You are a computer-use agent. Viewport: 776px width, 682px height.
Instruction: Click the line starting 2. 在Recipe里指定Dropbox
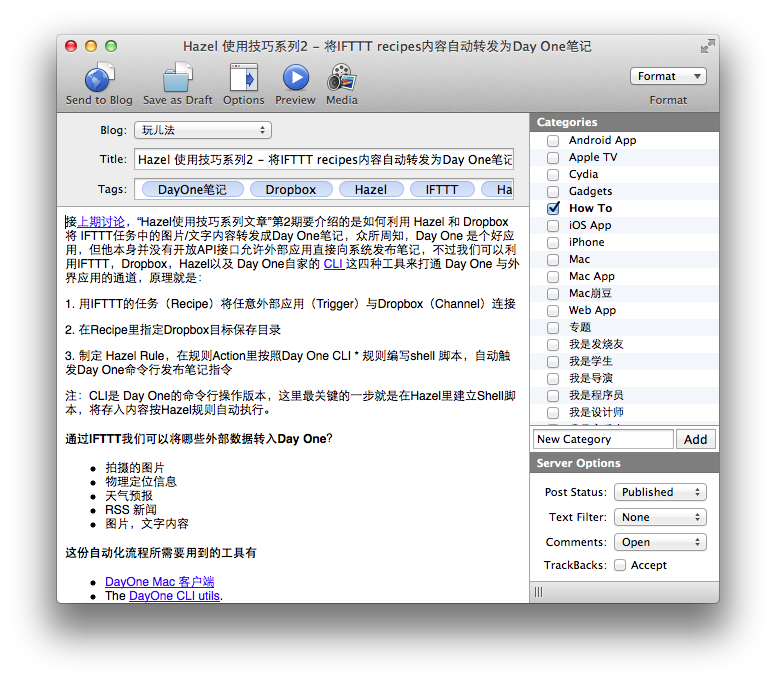pyautogui.click(x=173, y=330)
